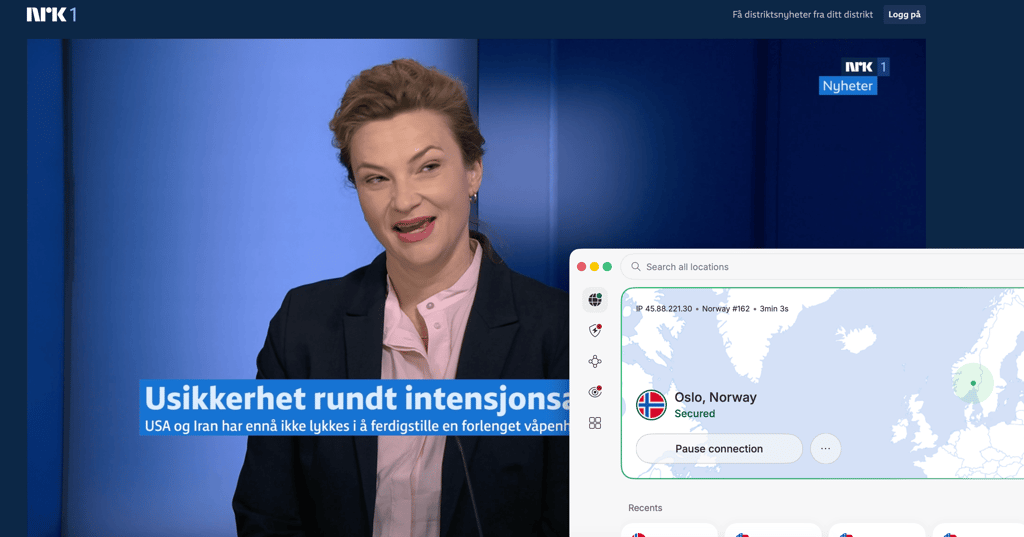
Task: Click the NRK1 logo in page header
Action: pyautogui.click(x=52, y=14)
